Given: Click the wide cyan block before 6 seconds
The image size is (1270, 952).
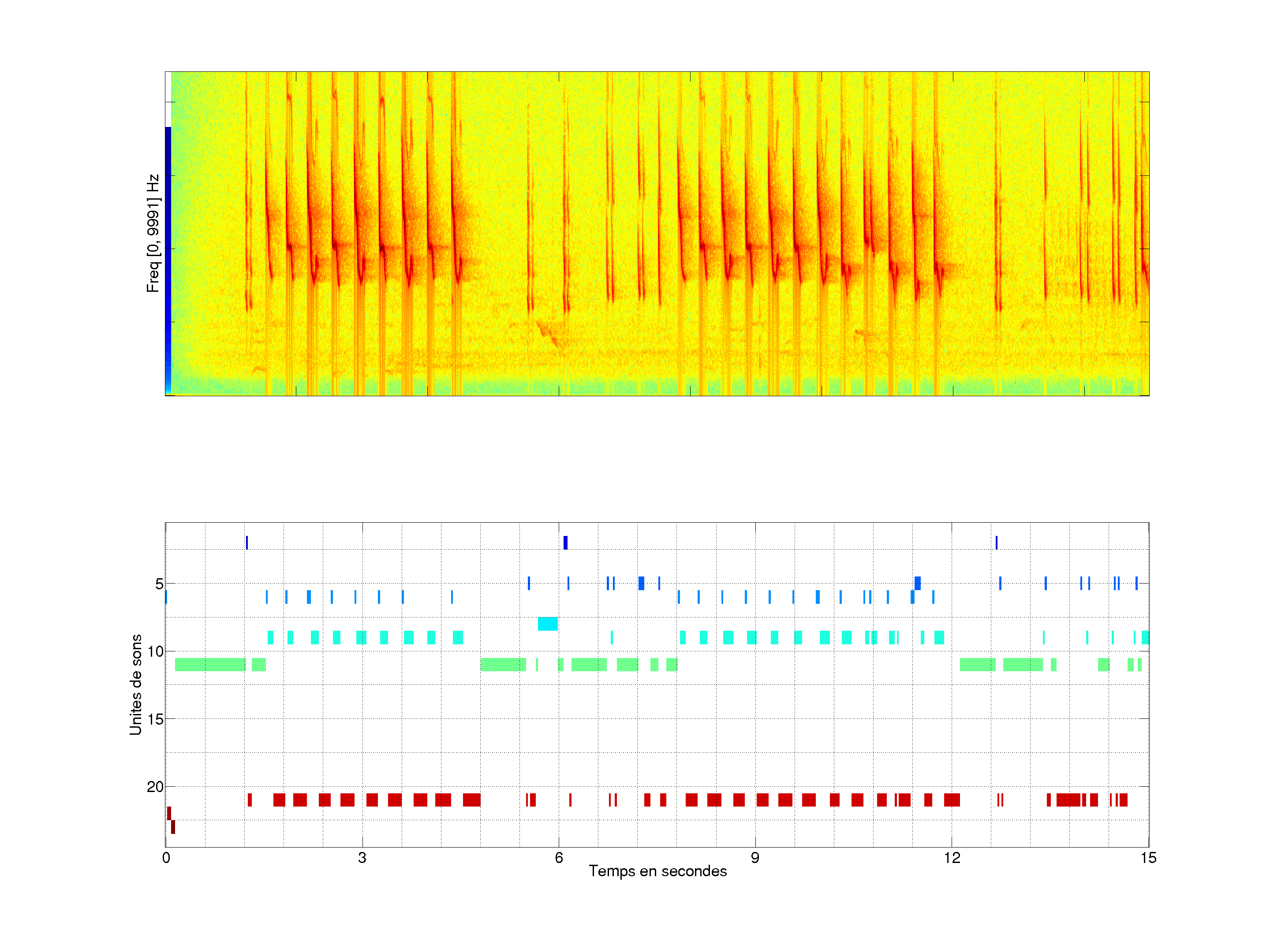Looking at the screenshot, I should click(x=547, y=624).
